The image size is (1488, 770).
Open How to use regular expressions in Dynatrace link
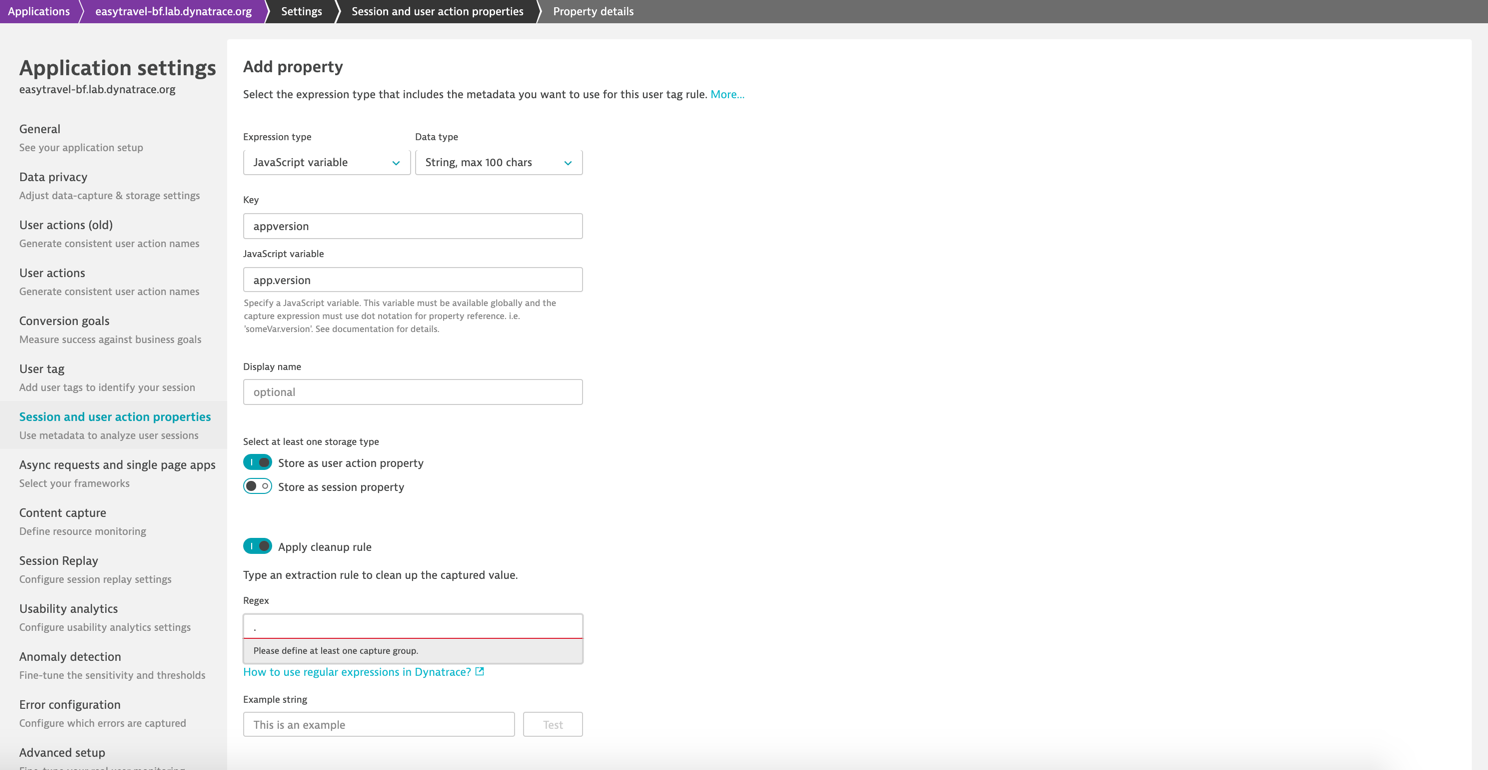357,672
